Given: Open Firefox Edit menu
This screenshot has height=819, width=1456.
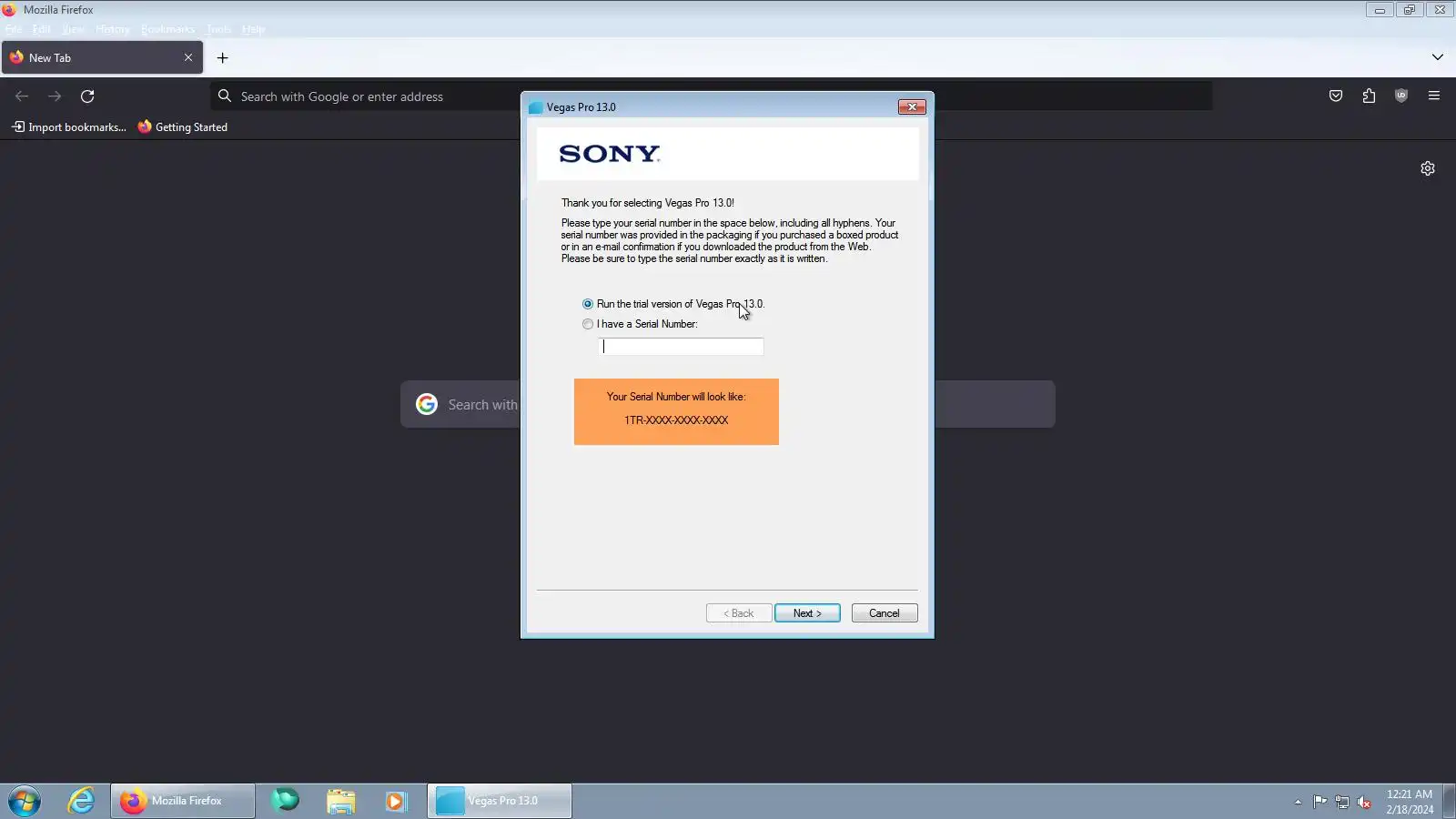Looking at the screenshot, I should tap(42, 29).
